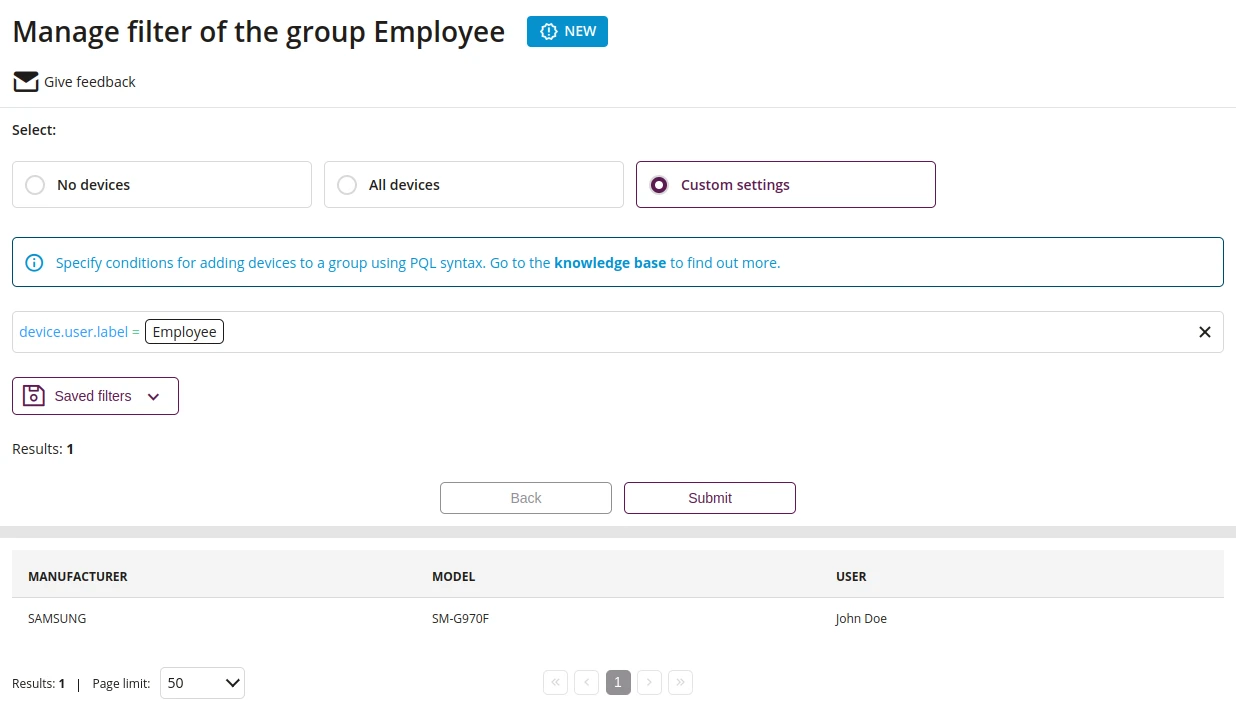Image resolution: width=1236 pixels, height=720 pixels.
Task: Click inside the PQL filter input field
Action: point(618,332)
